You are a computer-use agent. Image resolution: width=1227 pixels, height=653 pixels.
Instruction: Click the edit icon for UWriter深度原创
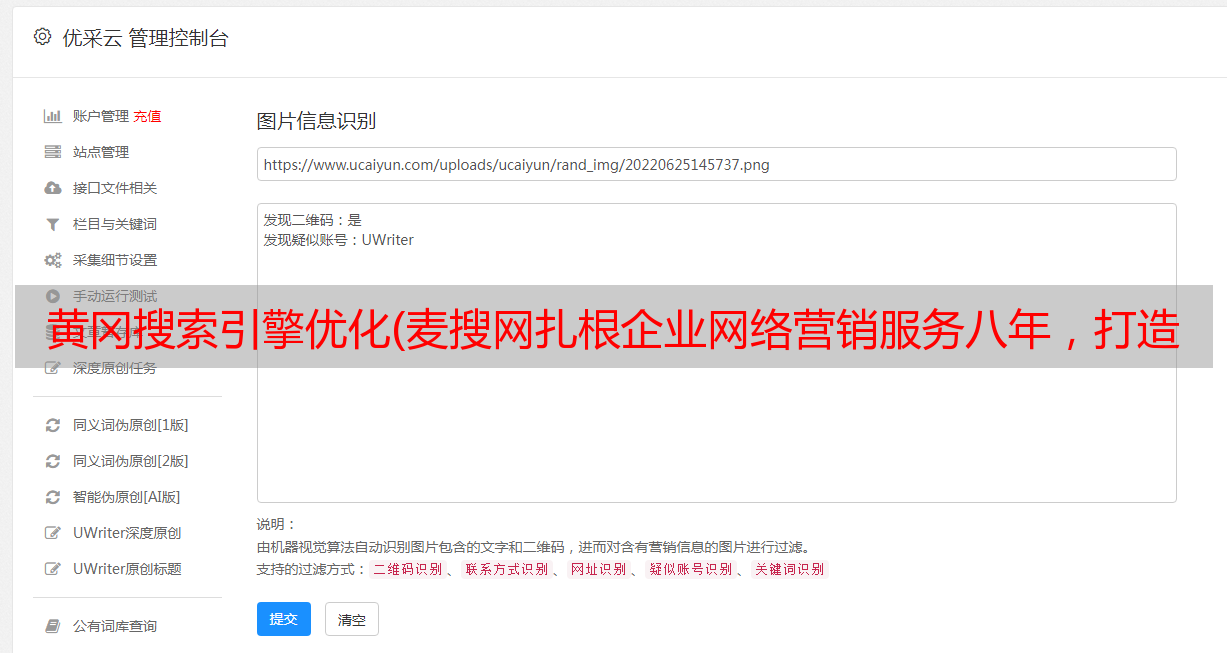53,533
